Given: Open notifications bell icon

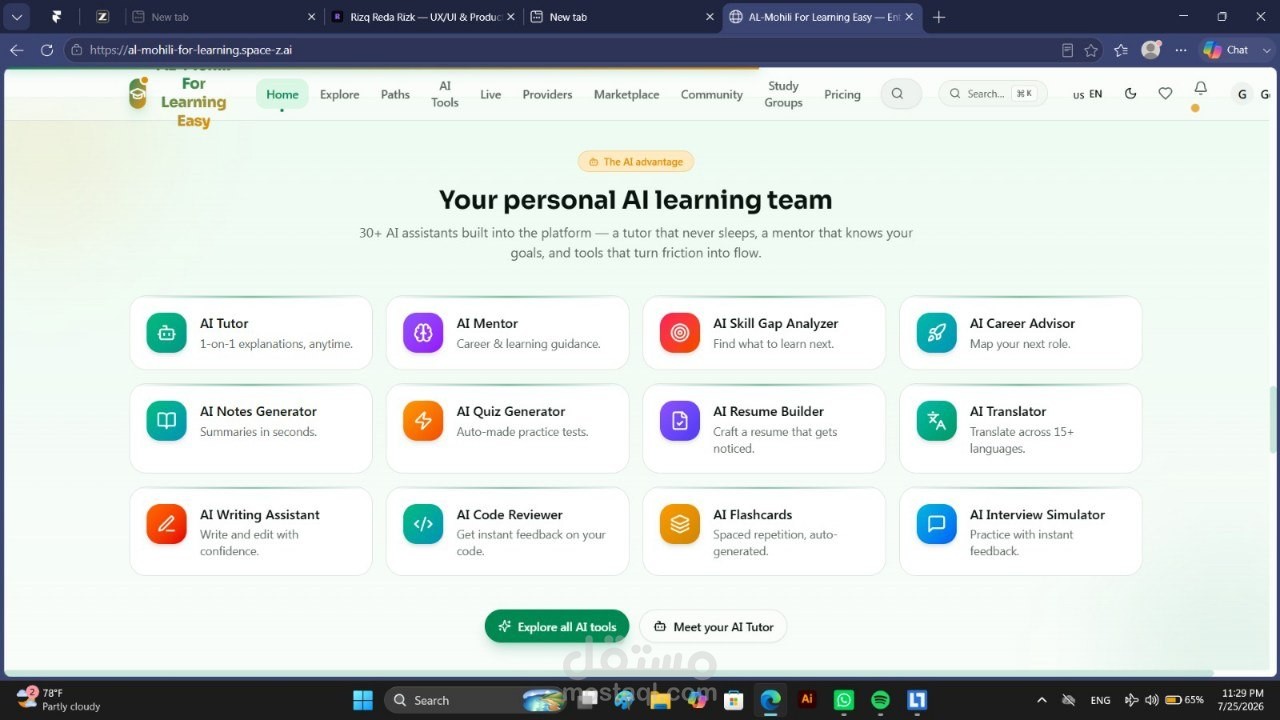Looking at the screenshot, I should [x=1201, y=89].
